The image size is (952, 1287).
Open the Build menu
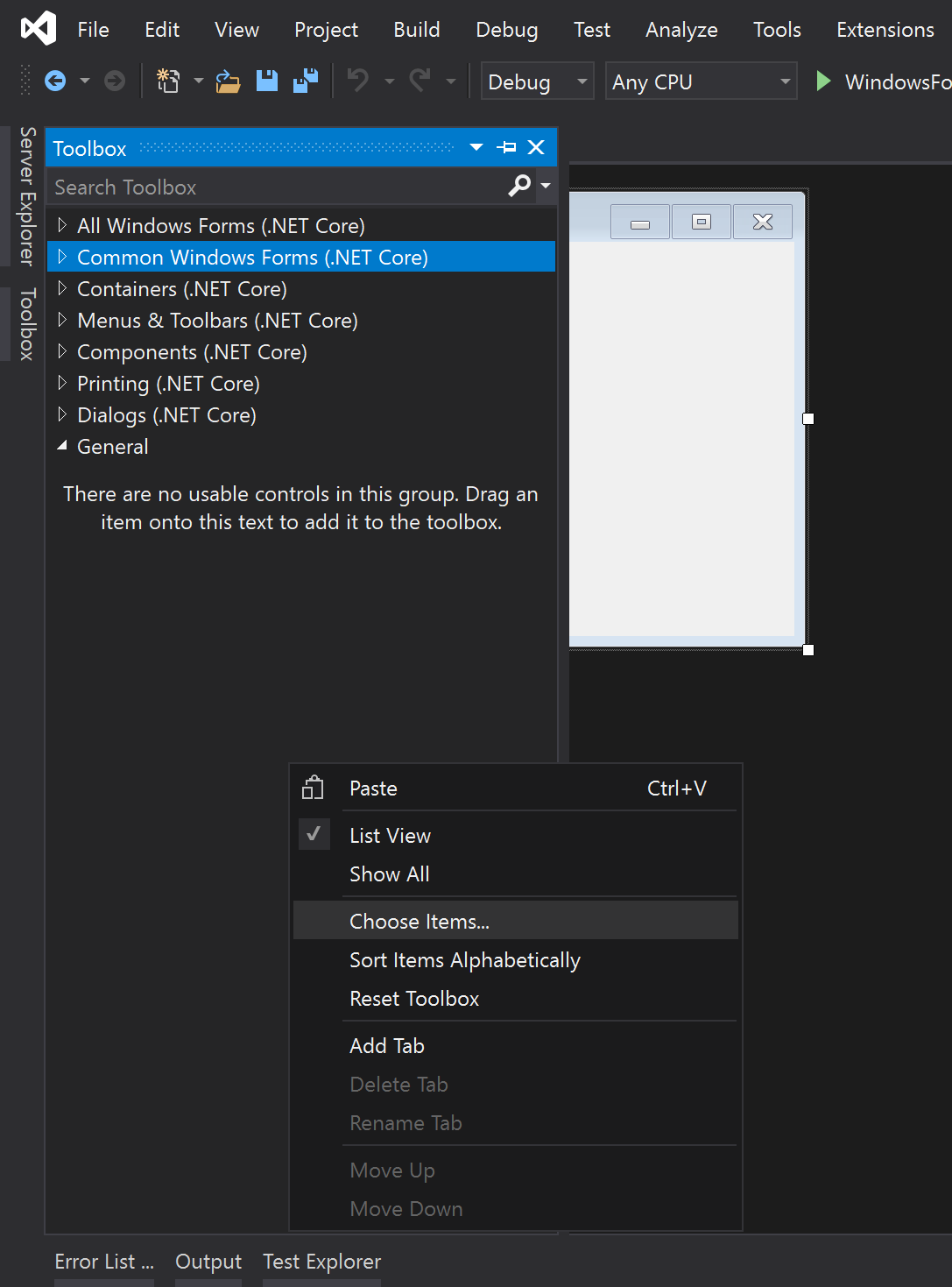417,30
